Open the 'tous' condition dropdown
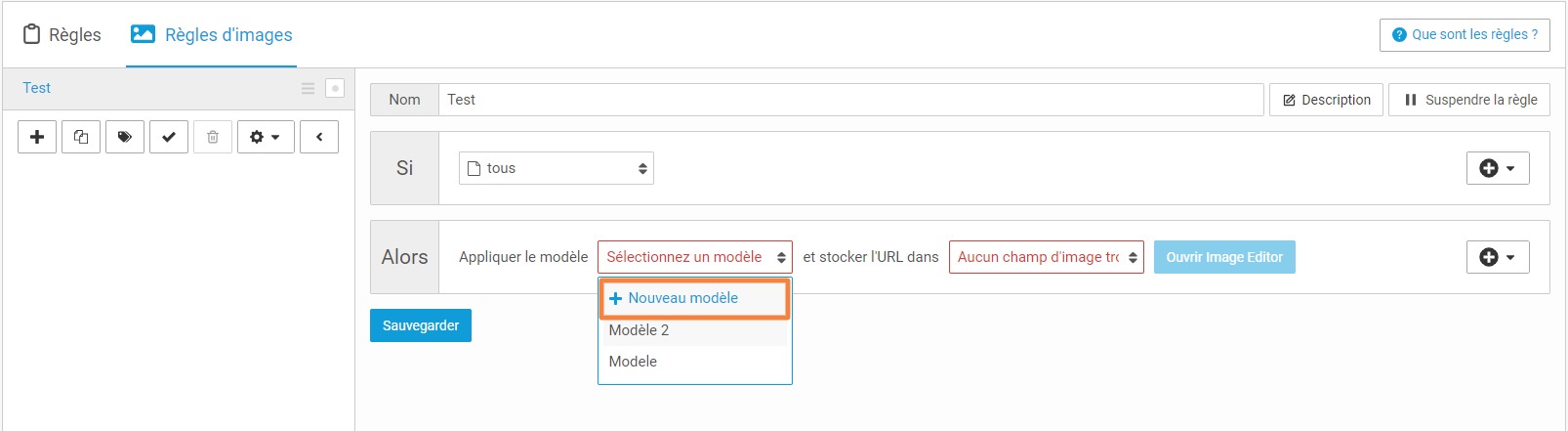 557,168
